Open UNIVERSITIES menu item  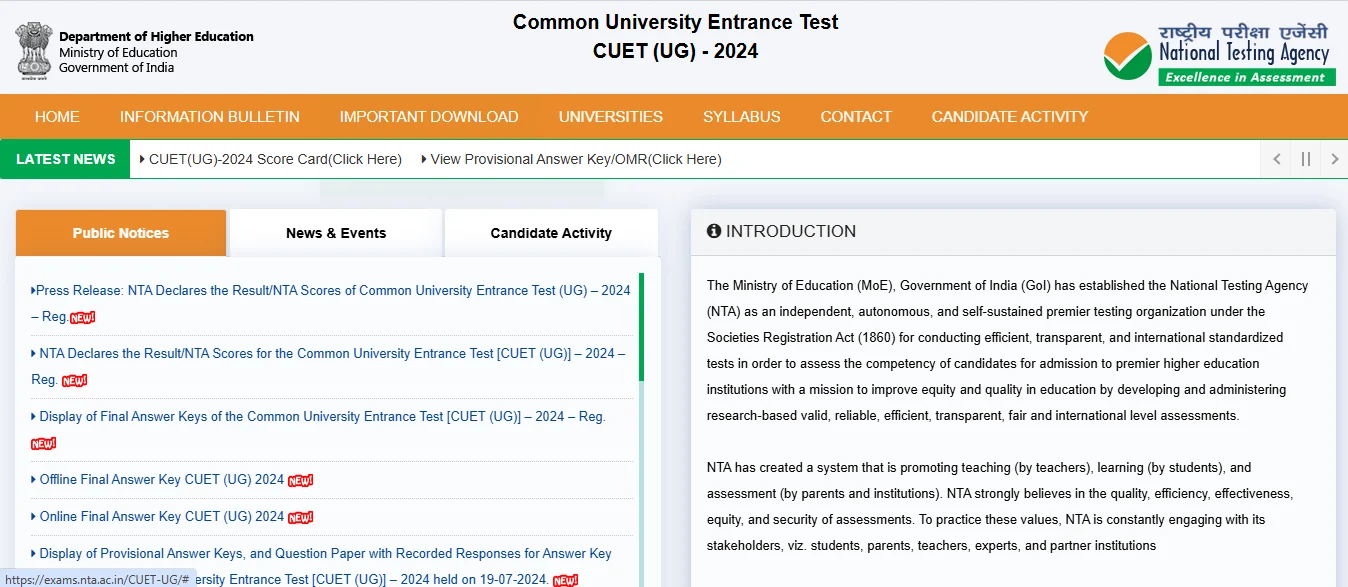click(x=611, y=116)
